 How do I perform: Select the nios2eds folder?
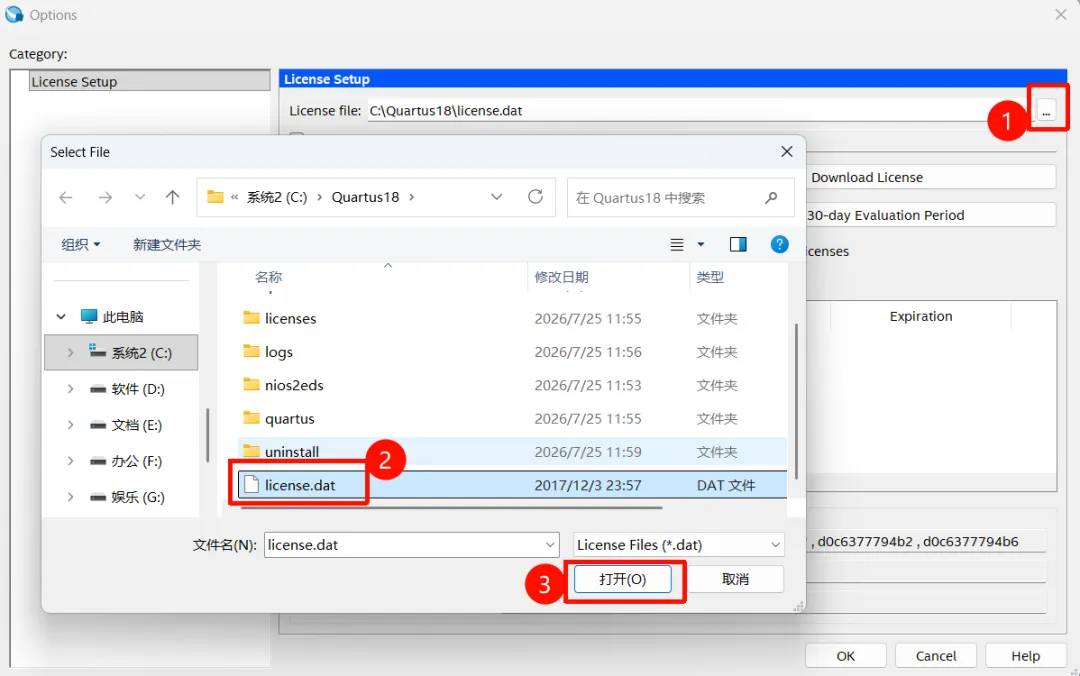click(x=512, y=385)
